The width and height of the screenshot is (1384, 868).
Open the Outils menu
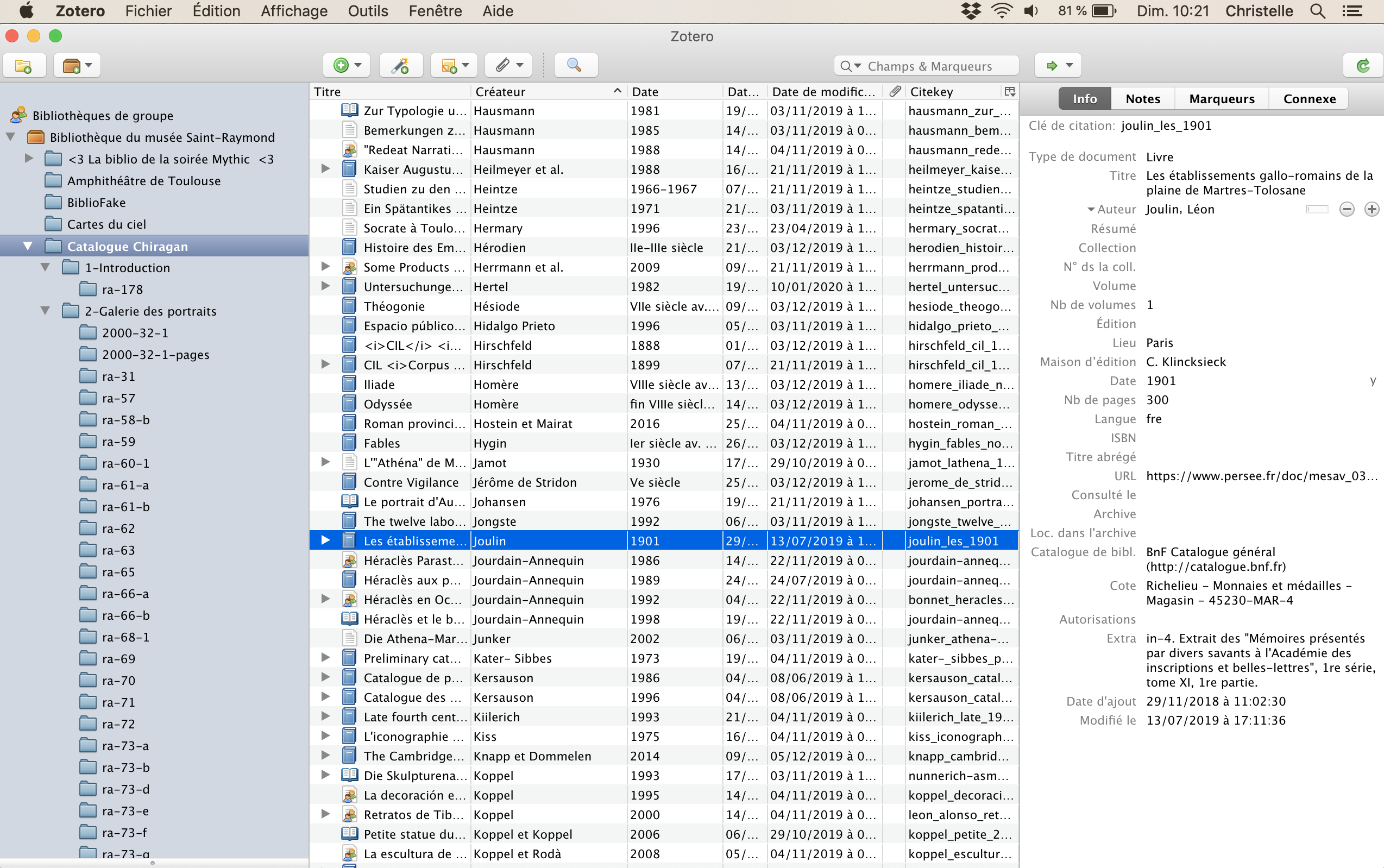tap(367, 11)
